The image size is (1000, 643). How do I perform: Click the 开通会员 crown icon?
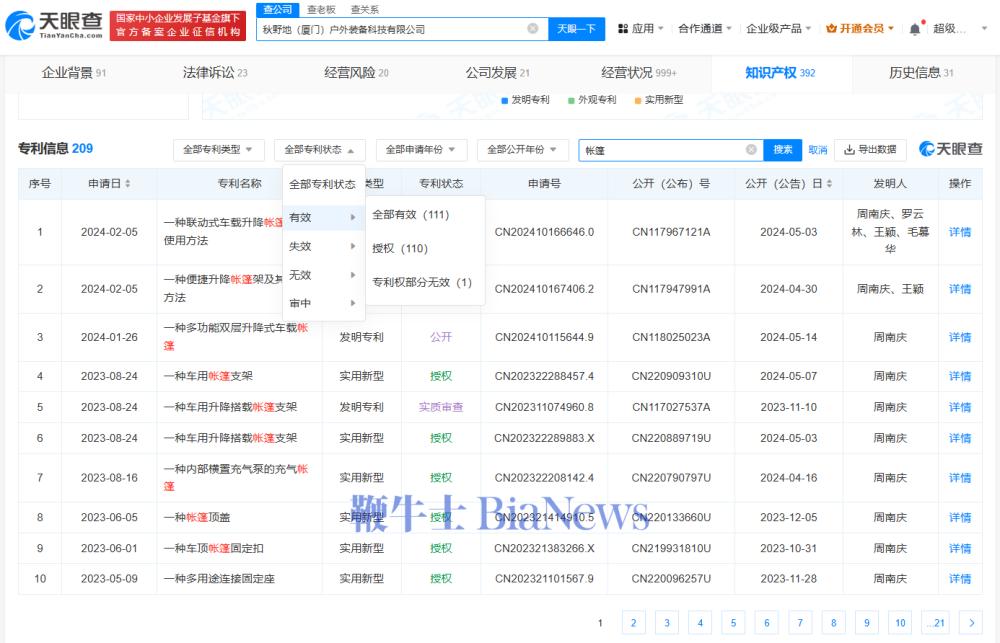[831, 29]
